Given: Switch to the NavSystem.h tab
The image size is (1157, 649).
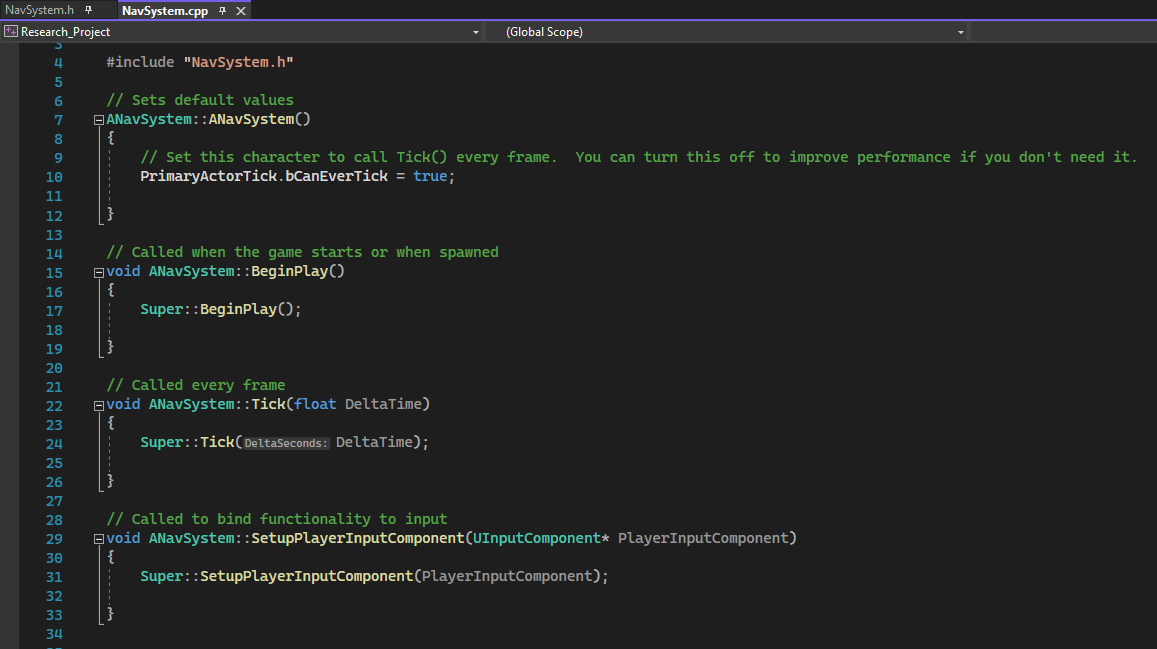Looking at the screenshot, I should click(40, 9).
